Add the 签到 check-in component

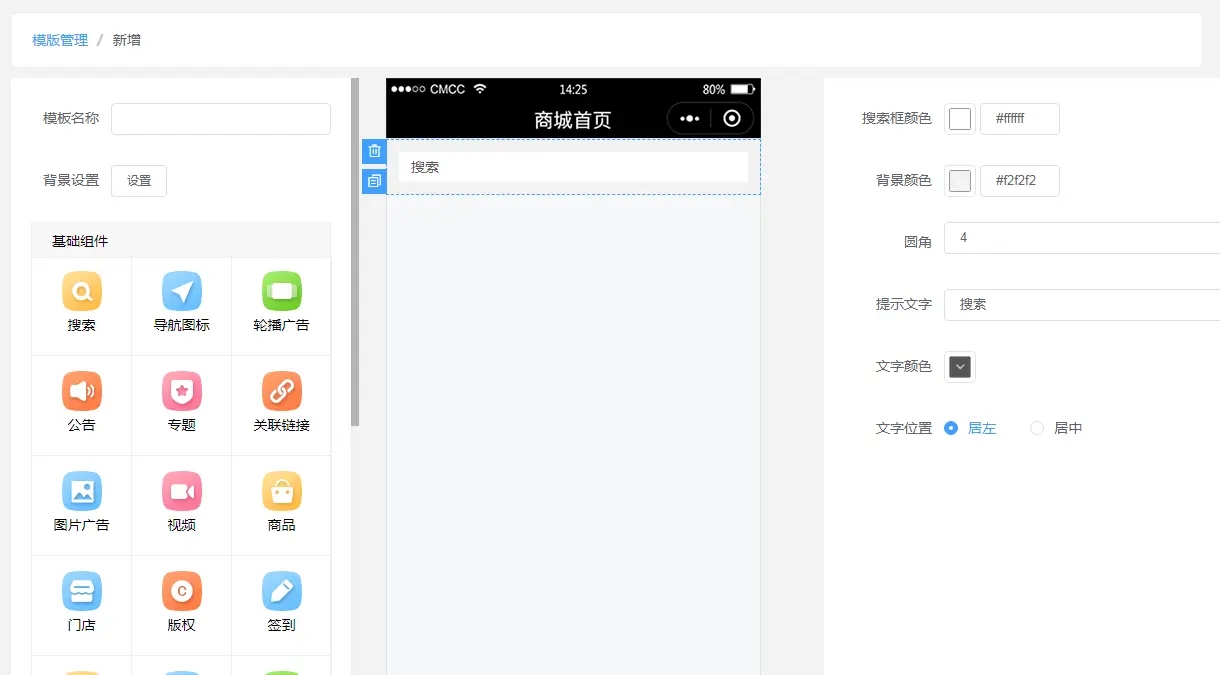tap(282, 605)
